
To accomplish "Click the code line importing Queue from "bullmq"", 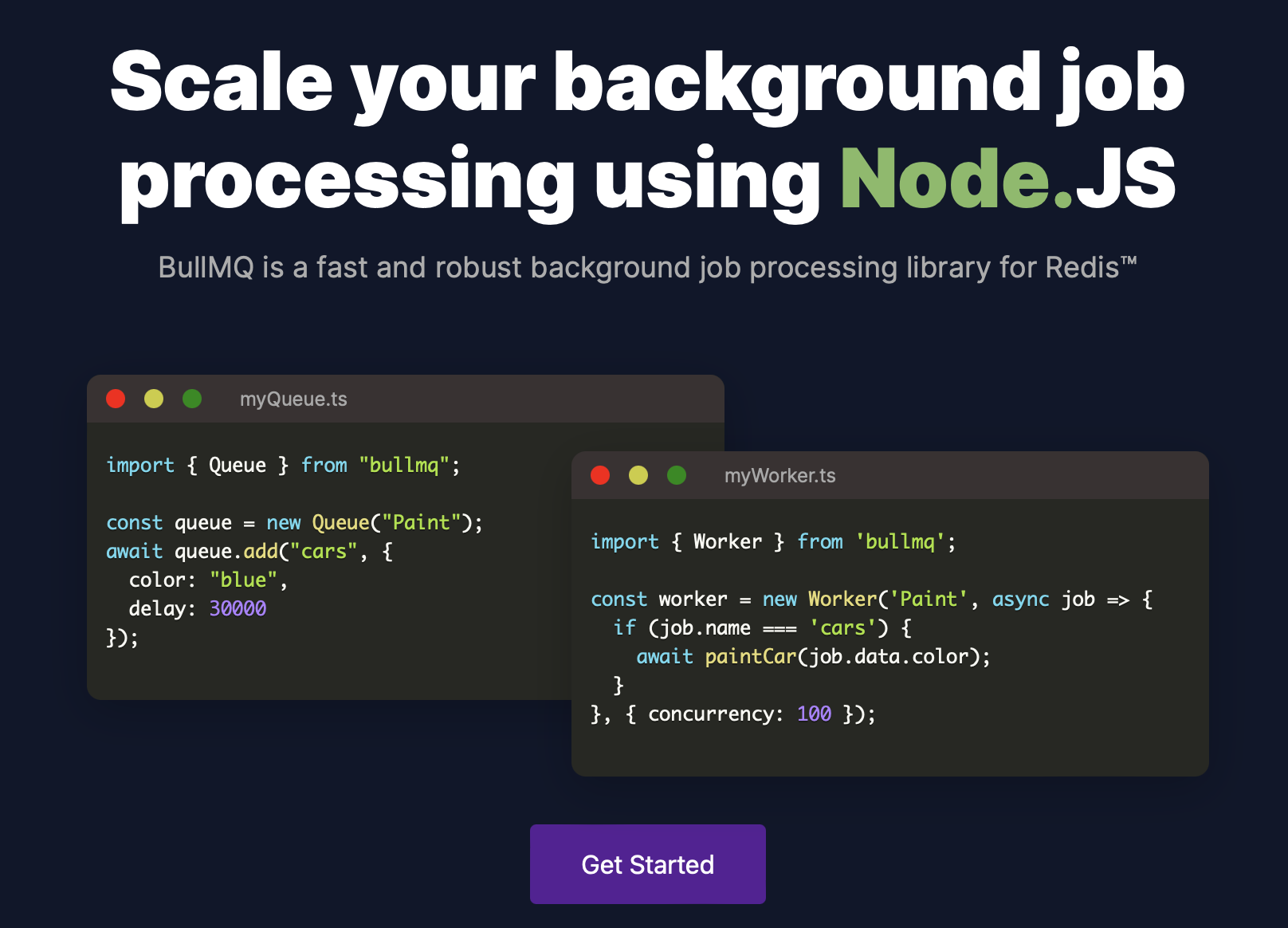I will [283, 465].
